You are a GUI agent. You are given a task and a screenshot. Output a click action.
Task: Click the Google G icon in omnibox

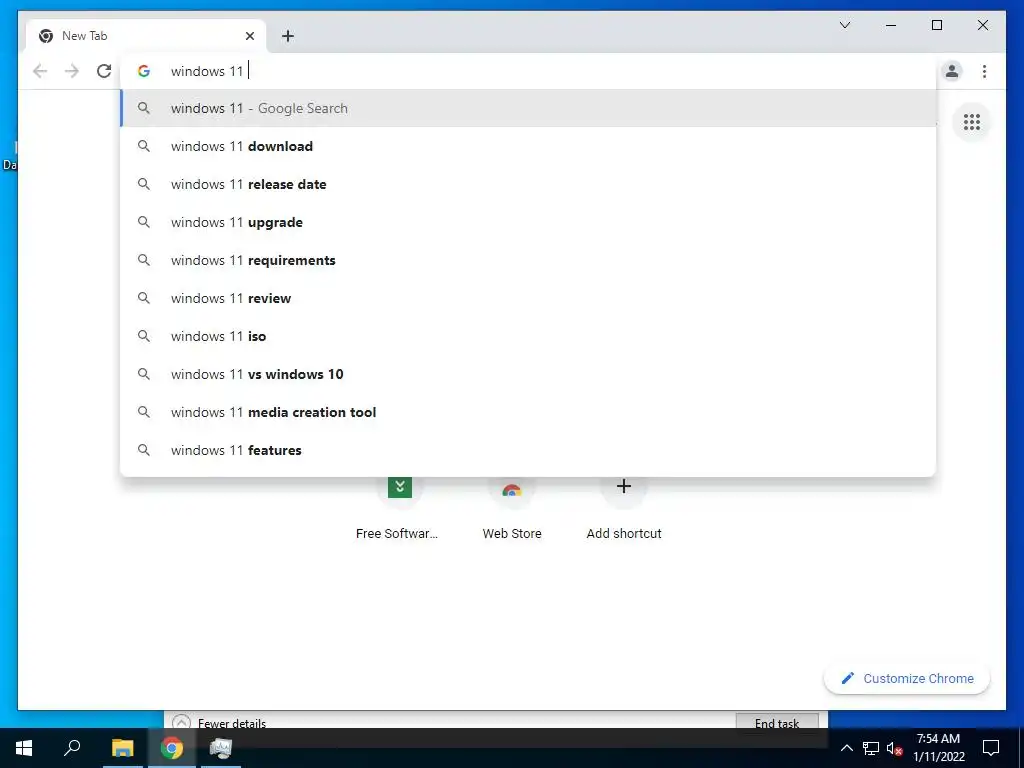point(144,71)
